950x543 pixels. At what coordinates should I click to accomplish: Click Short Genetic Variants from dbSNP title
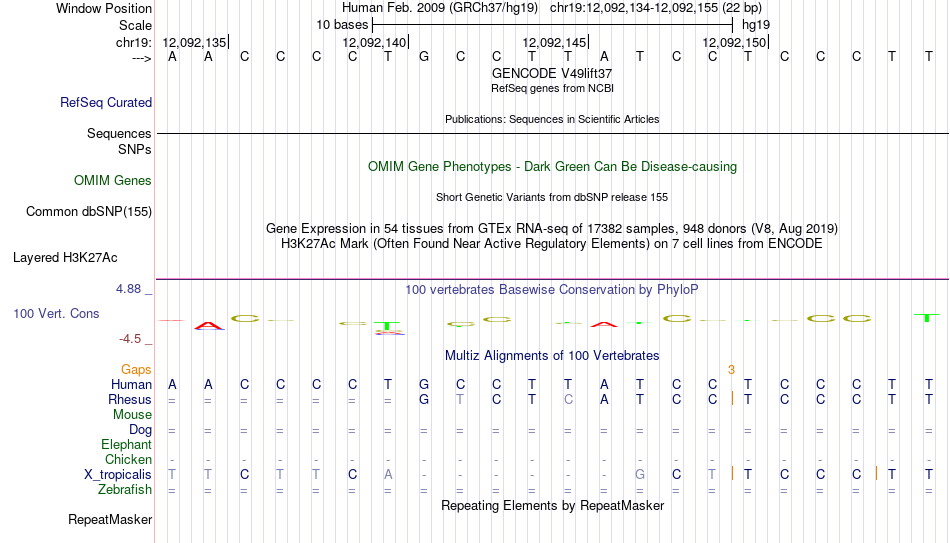tap(552, 198)
